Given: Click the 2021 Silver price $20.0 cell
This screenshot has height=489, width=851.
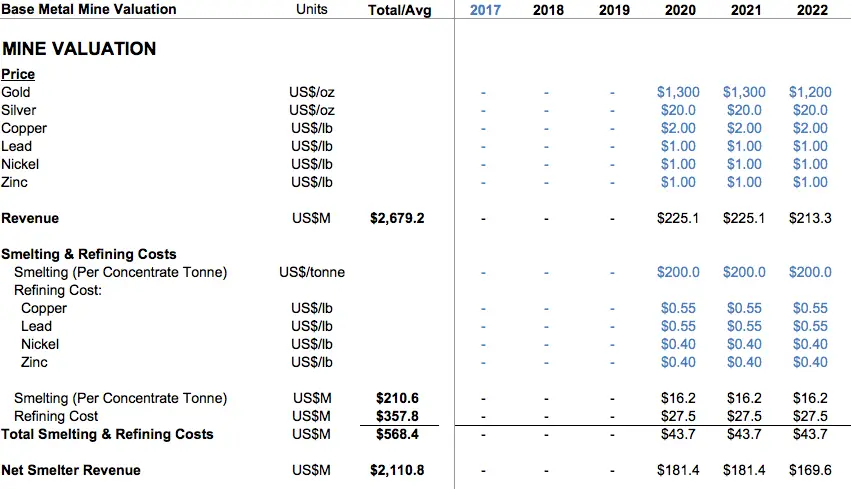Looking at the screenshot, I should click(744, 110).
